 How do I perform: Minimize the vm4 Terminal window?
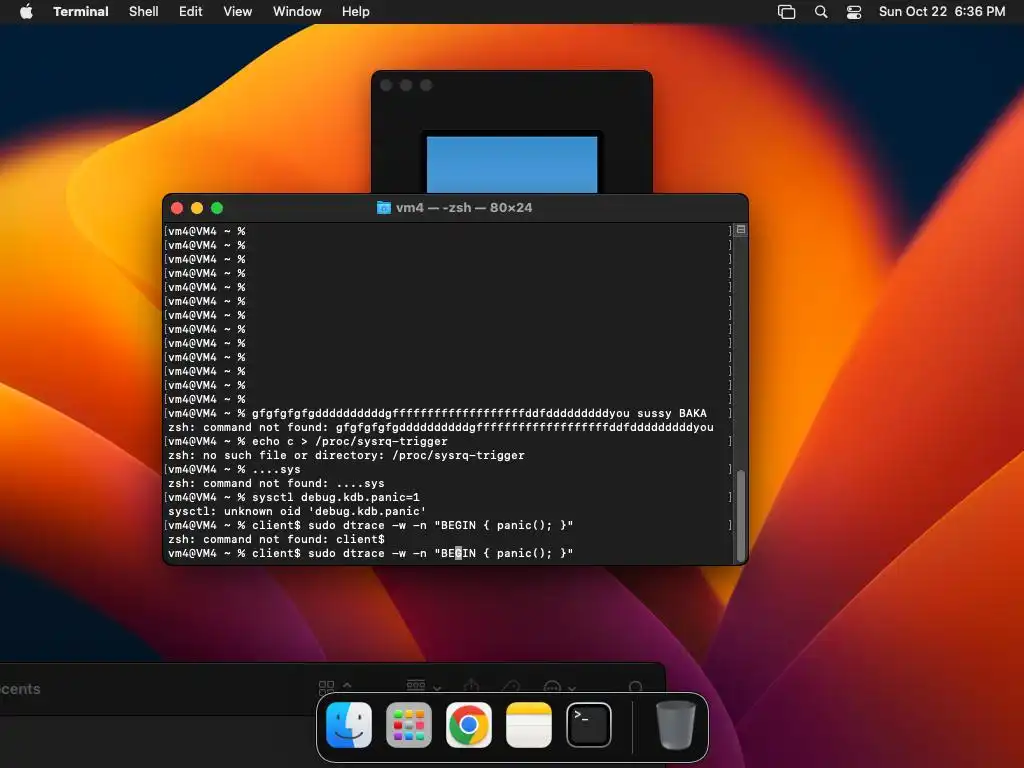click(x=197, y=208)
